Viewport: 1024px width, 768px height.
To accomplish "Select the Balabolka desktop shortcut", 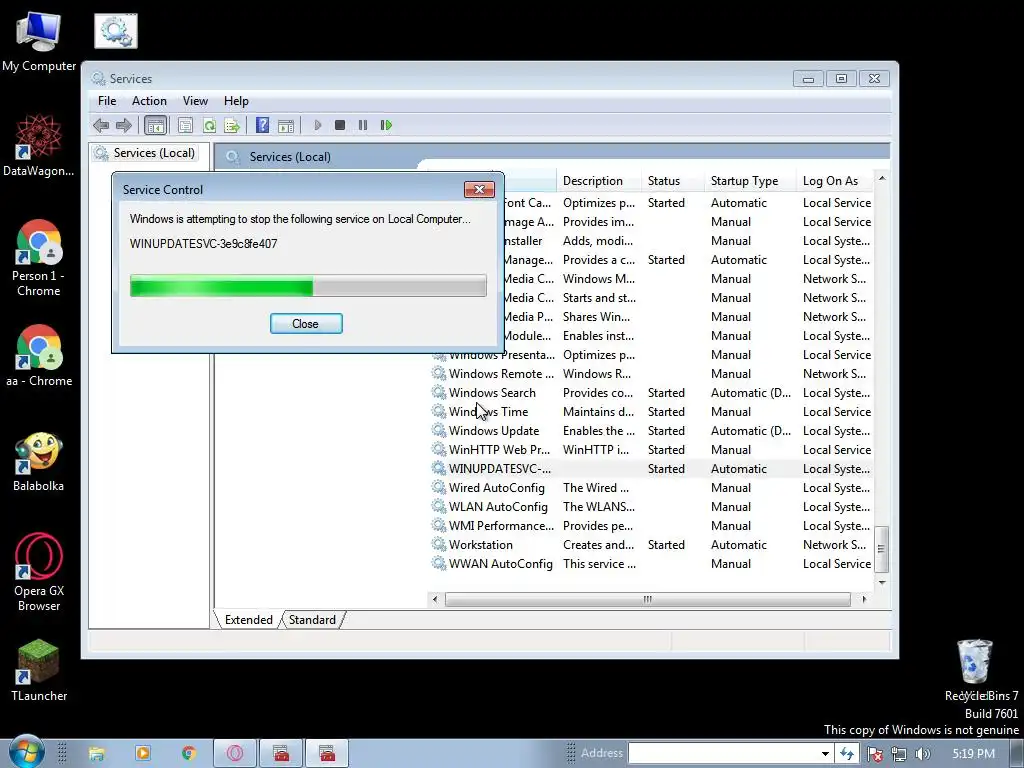I will (39, 462).
